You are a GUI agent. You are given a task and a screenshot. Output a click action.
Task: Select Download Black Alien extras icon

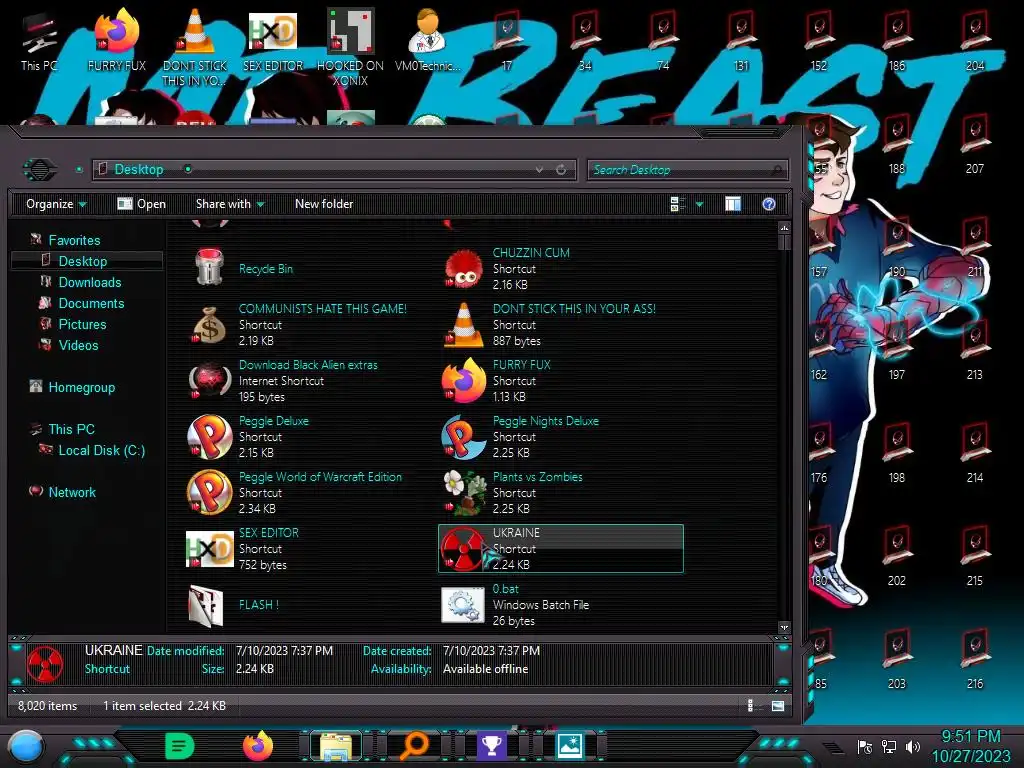(209, 380)
